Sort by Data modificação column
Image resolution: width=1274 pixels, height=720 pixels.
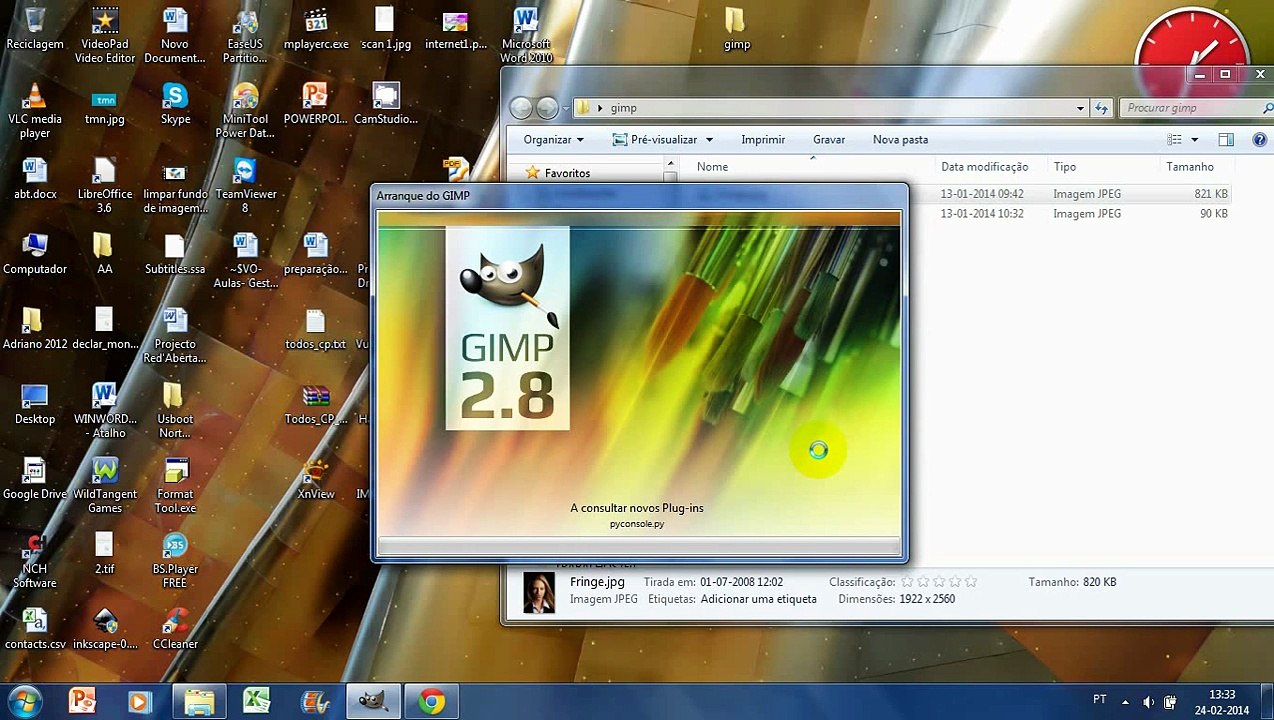pyautogui.click(x=984, y=167)
